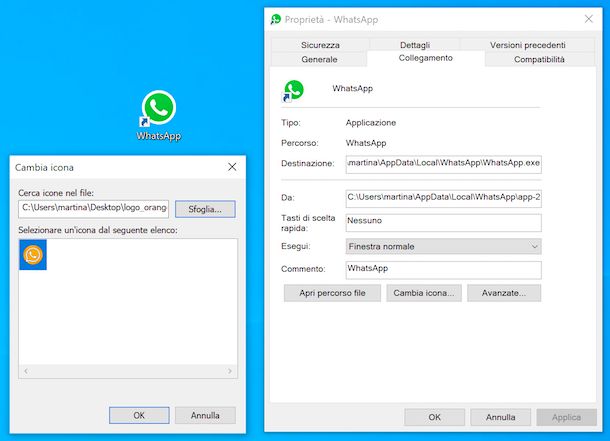Expand the Esegui Finestra normale dropdown
The image size is (610, 441).
tap(443, 246)
